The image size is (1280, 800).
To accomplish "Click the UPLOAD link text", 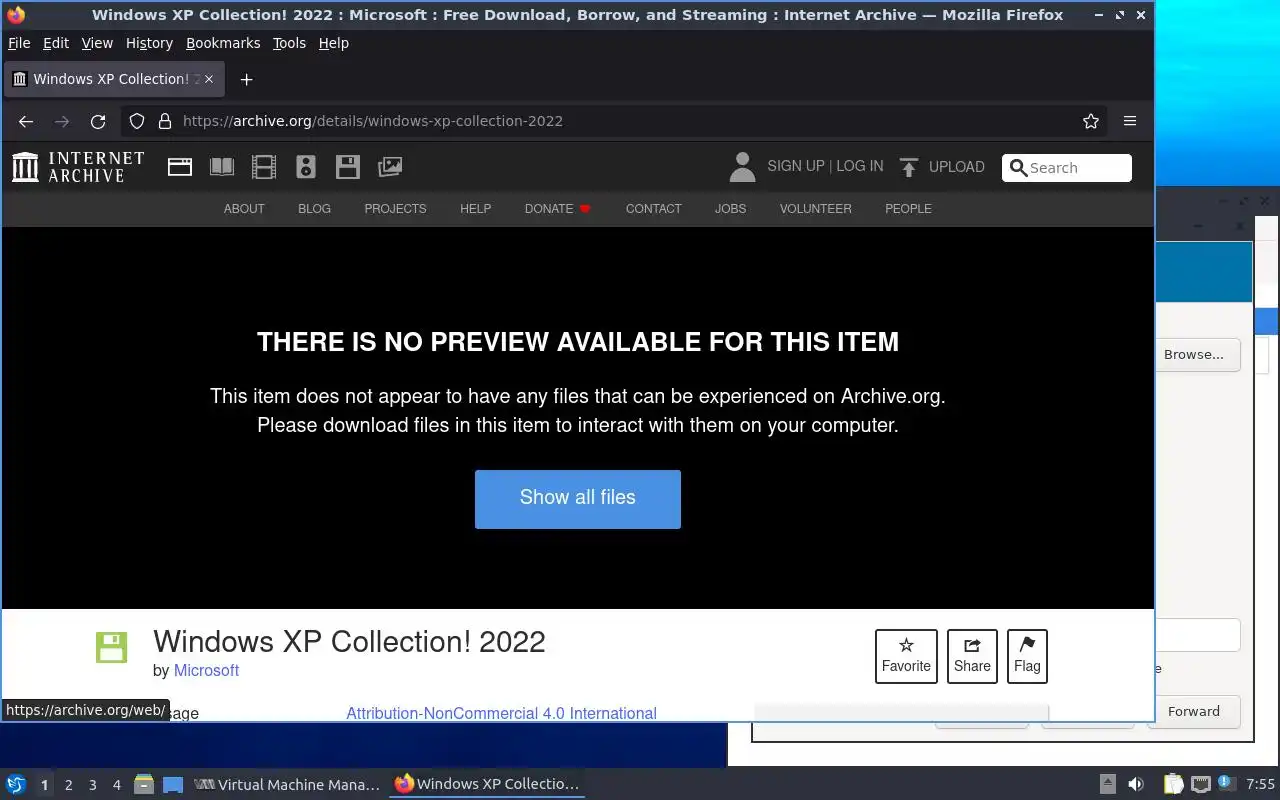I will 957,167.
